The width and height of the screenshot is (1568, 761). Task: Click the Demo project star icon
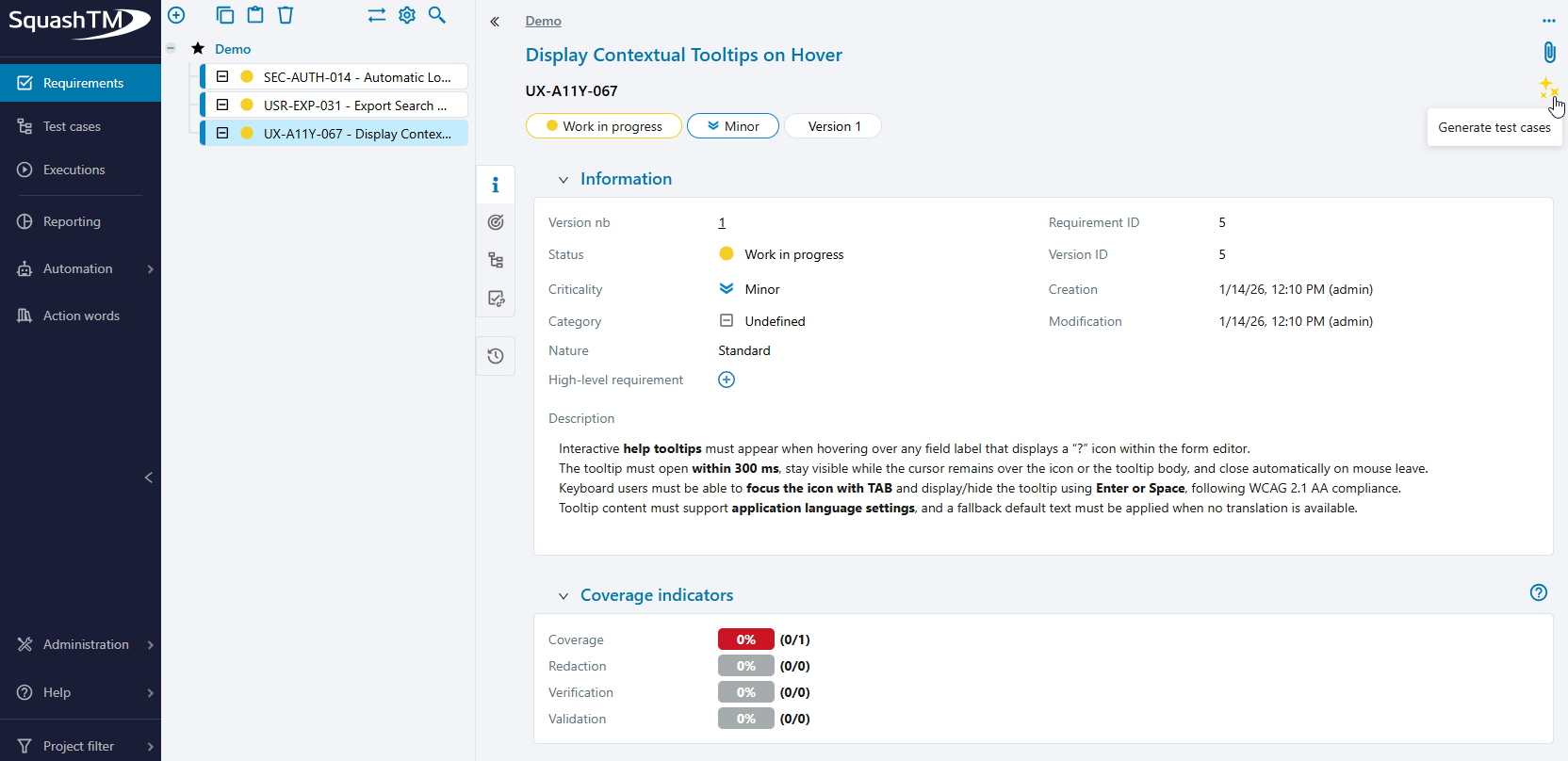pos(198,49)
